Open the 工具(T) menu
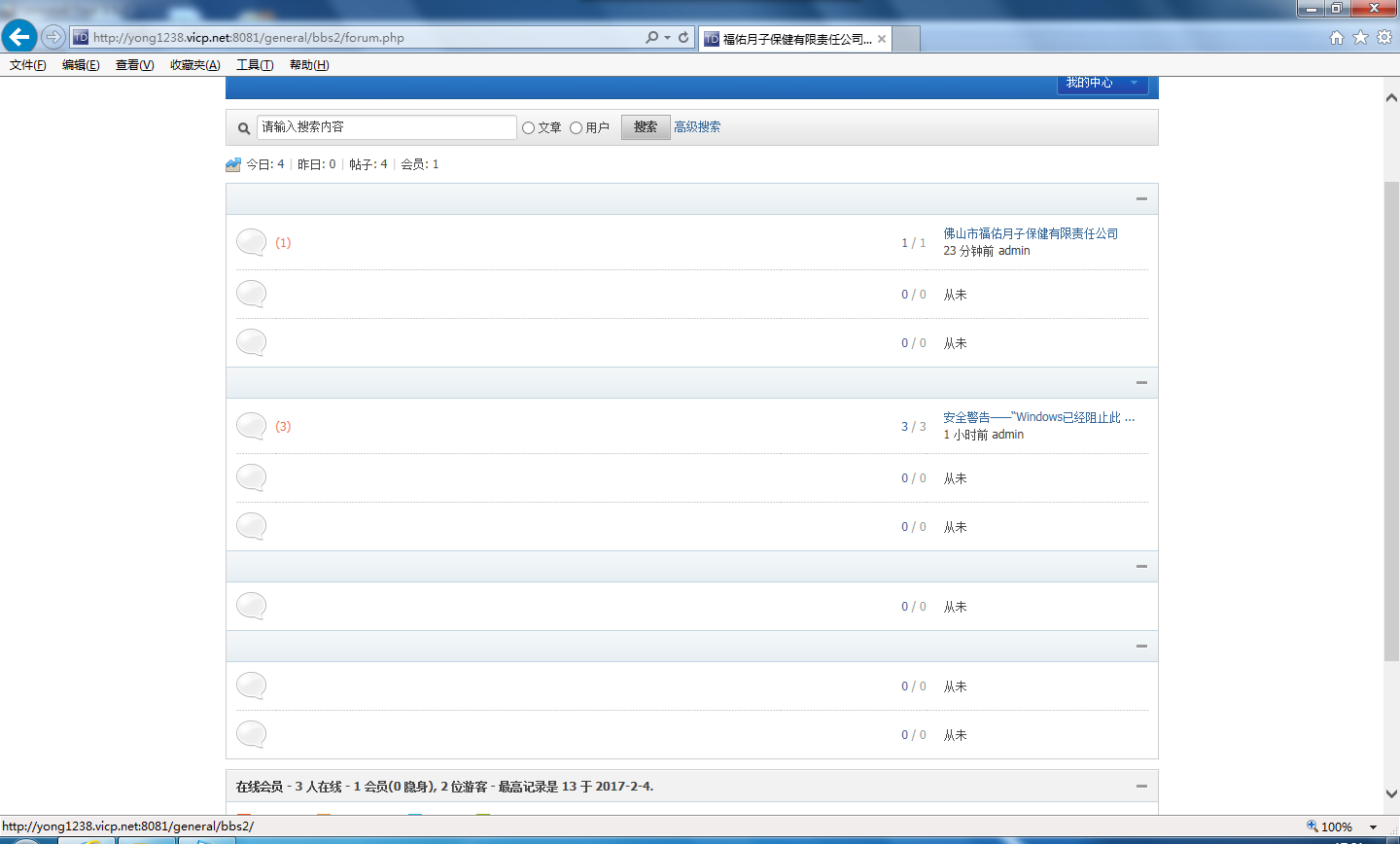This screenshot has height=844, width=1400. click(255, 65)
